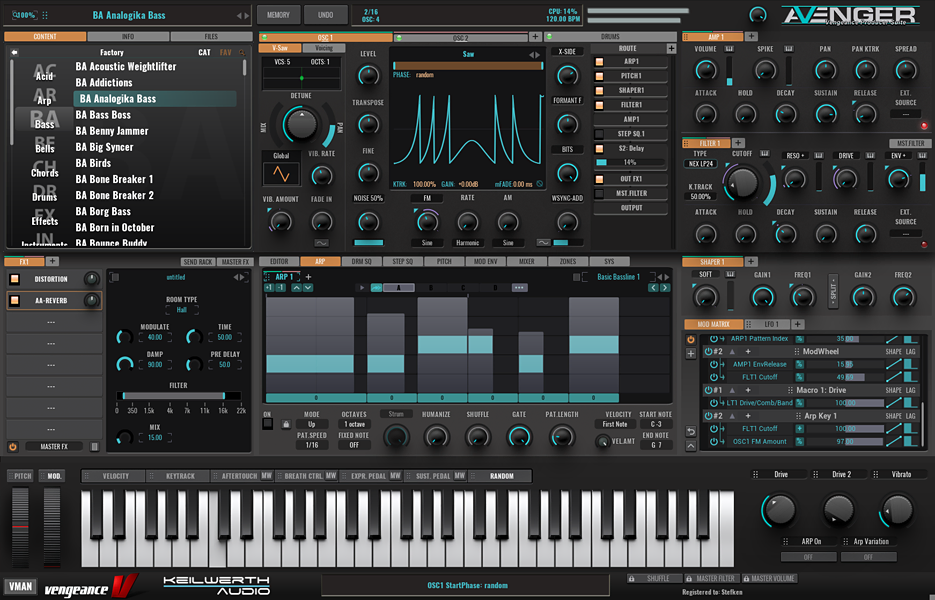Click the VMAN button

[x=20, y=586]
